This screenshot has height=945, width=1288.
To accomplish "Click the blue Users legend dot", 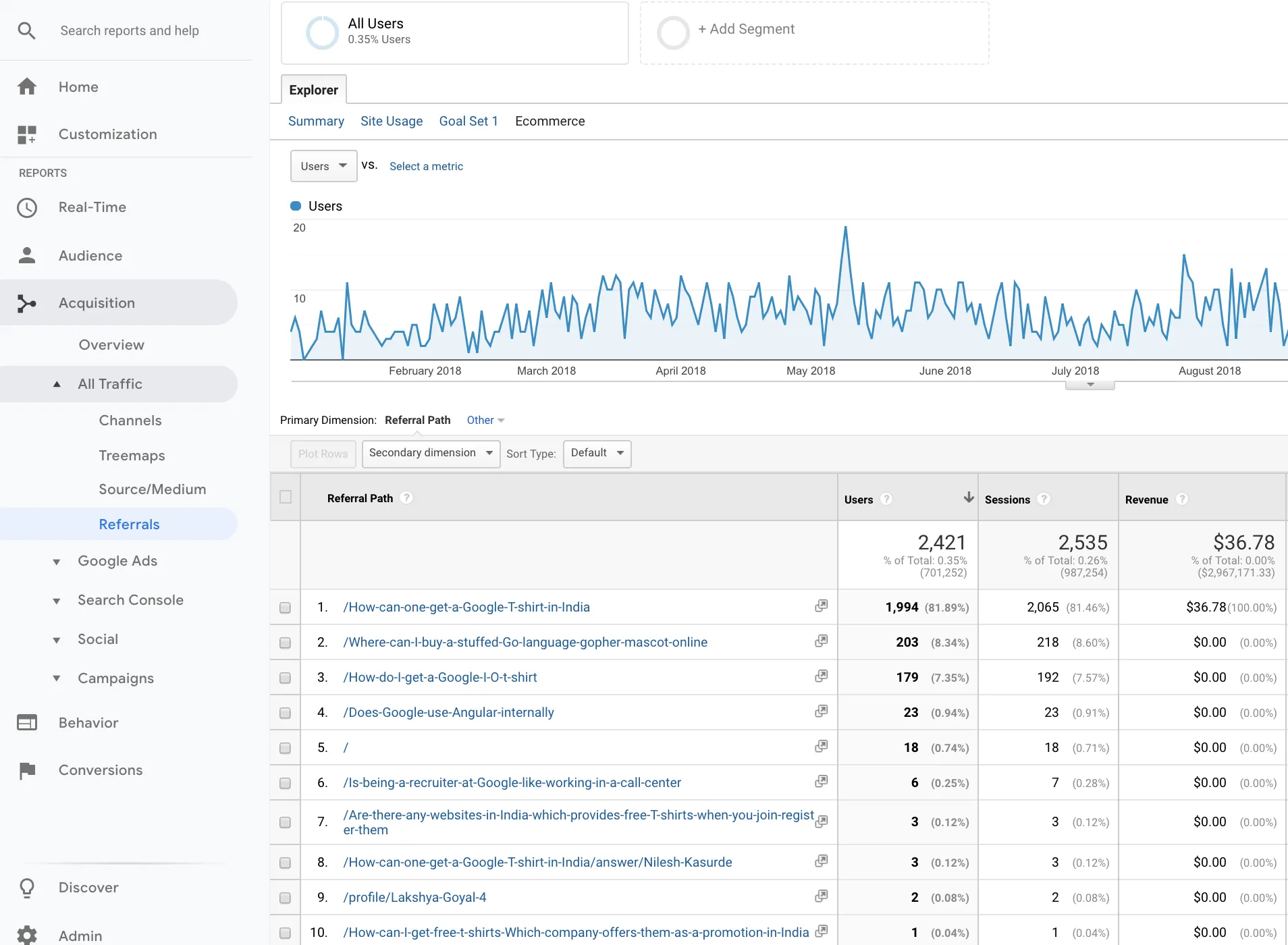I will [x=296, y=206].
